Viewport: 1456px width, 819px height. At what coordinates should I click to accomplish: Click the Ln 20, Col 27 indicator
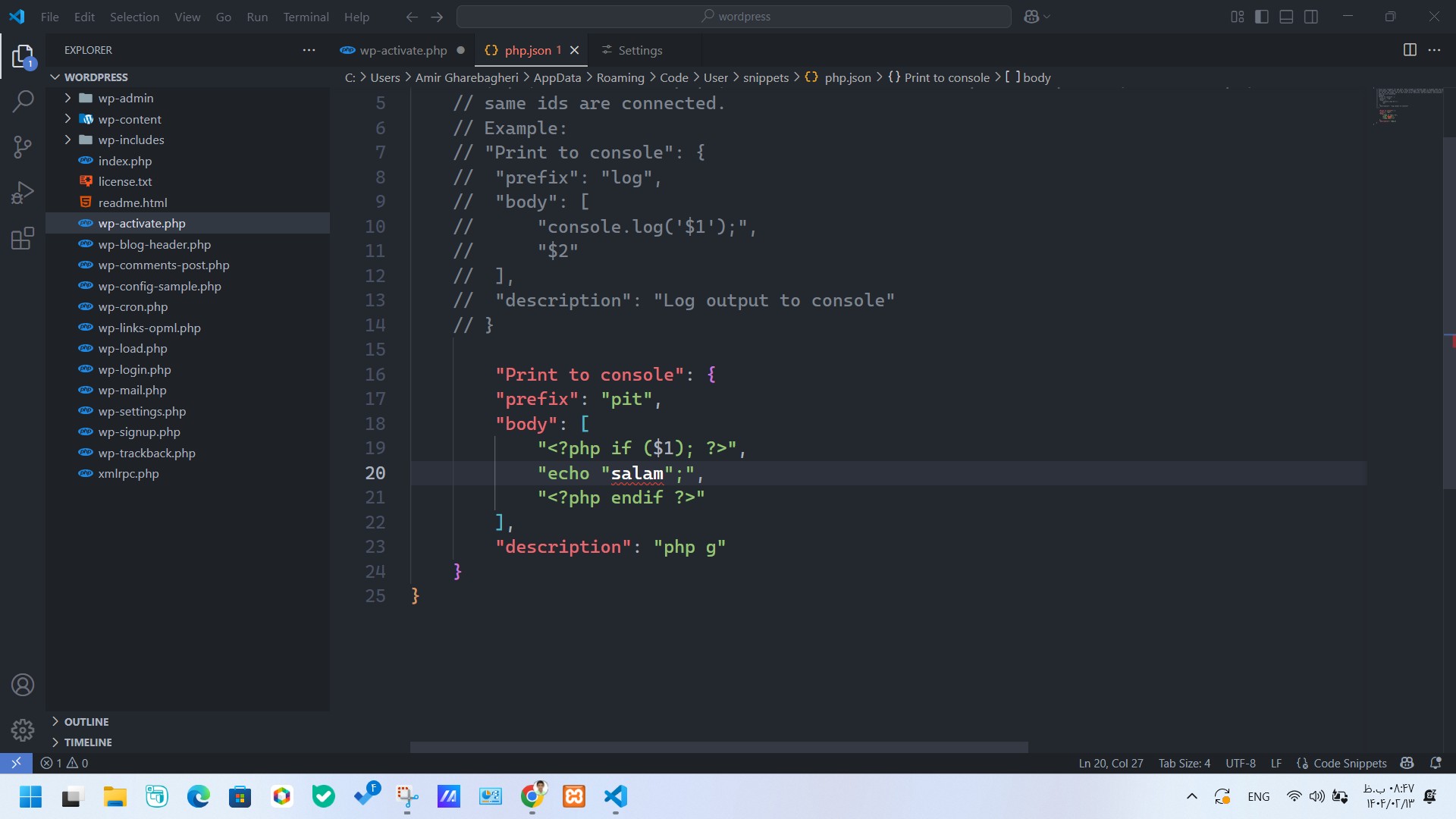1111,763
